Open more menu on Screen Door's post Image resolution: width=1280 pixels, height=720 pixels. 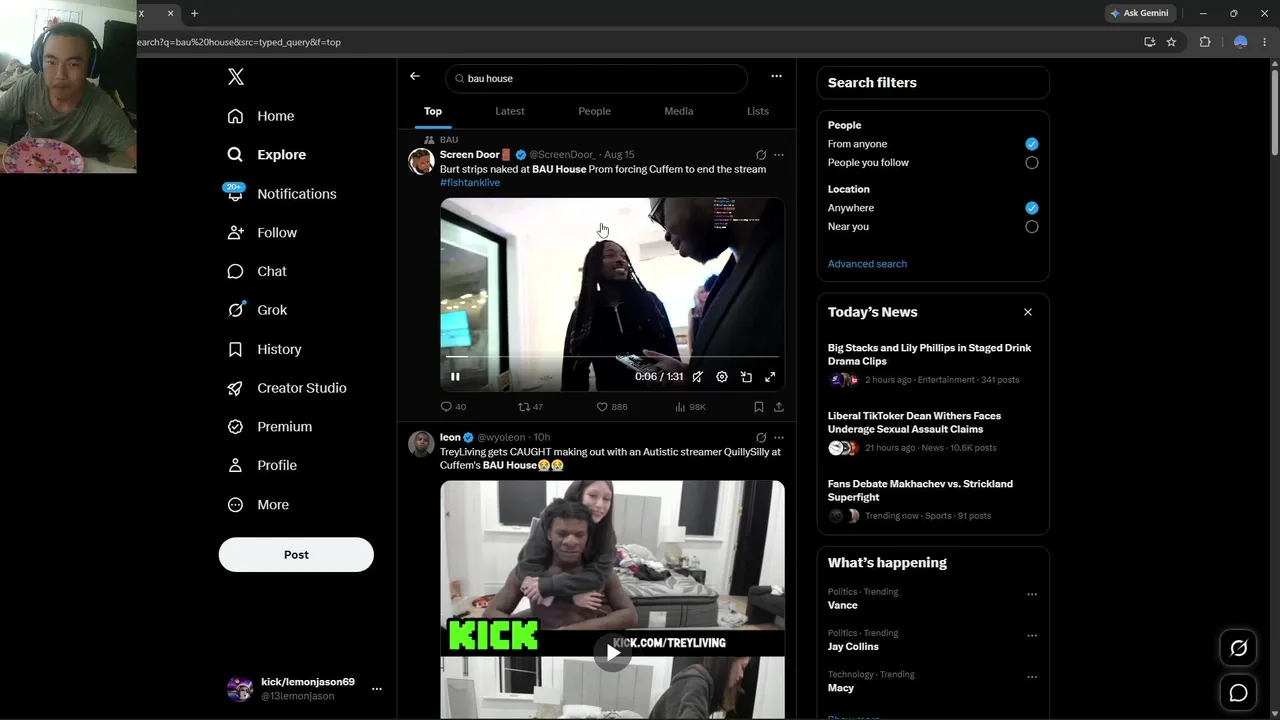pyautogui.click(x=779, y=155)
